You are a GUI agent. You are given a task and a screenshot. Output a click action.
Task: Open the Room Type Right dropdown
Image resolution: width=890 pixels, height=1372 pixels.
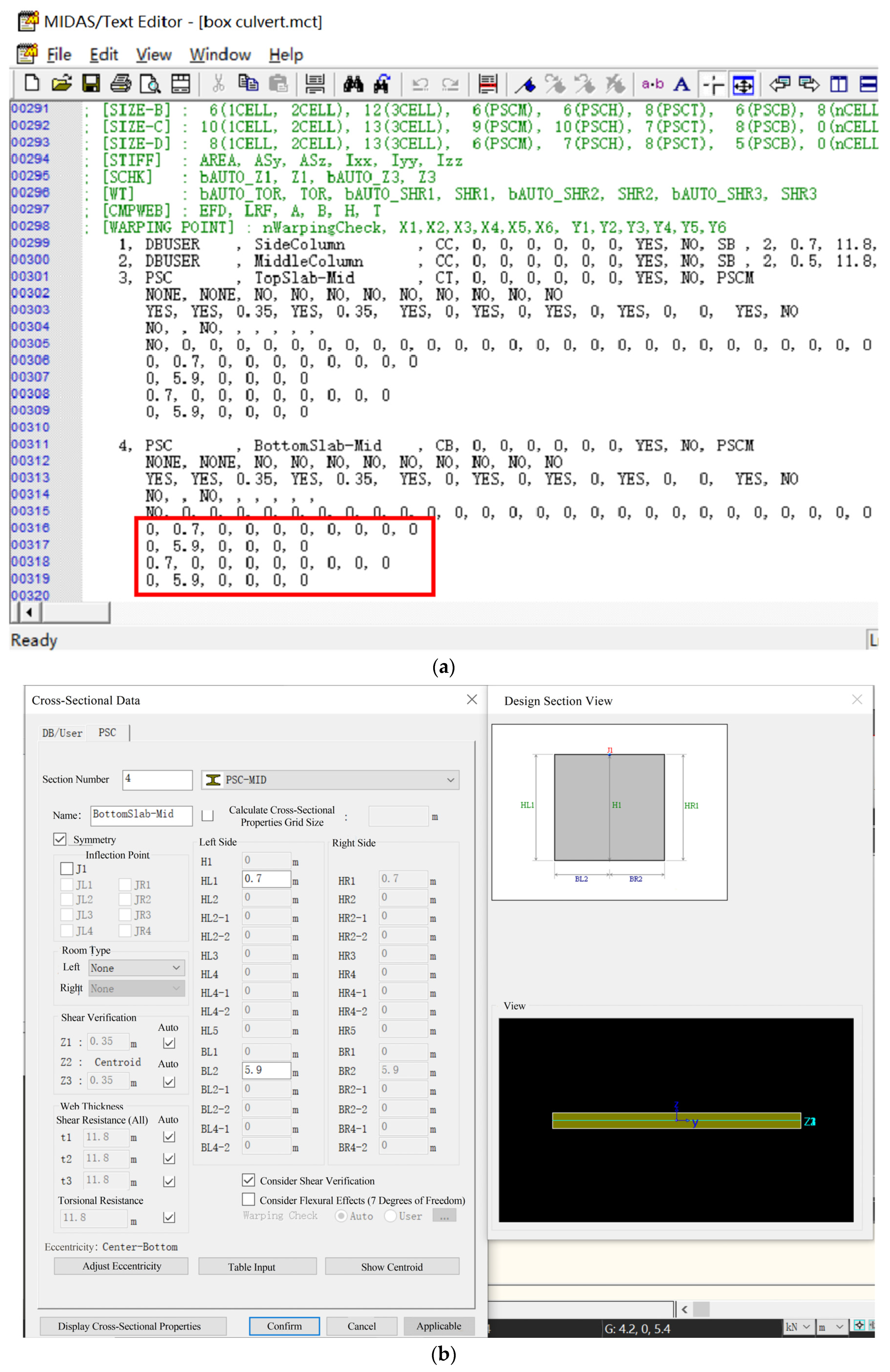point(137,988)
